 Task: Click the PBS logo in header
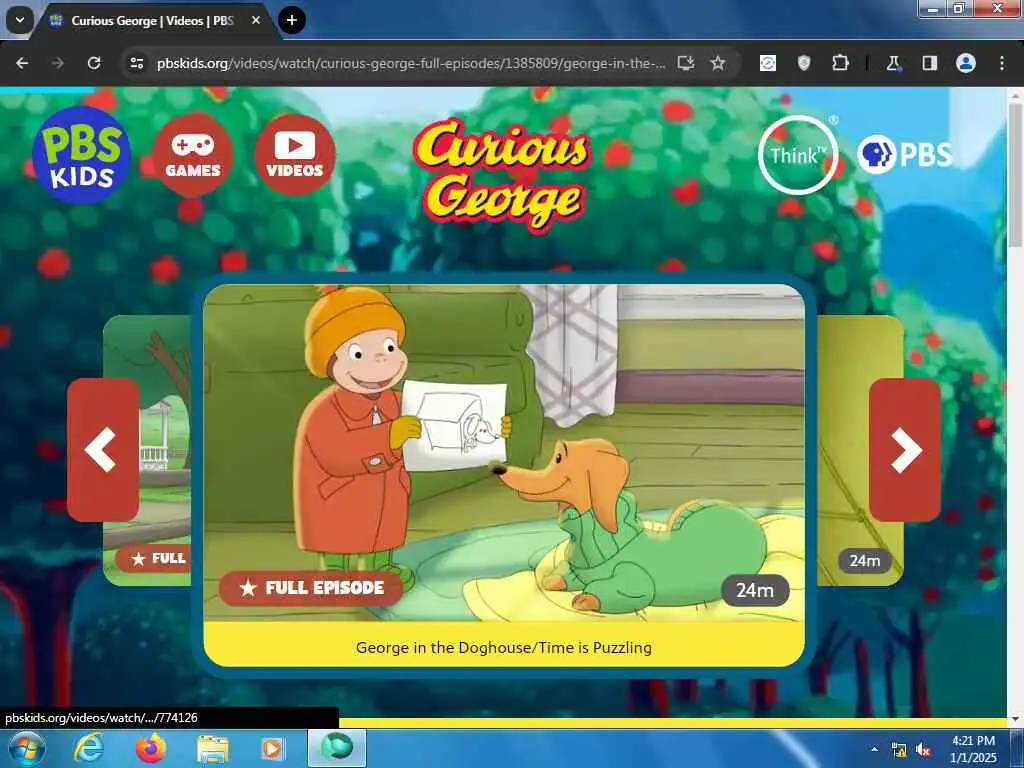(x=904, y=154)
